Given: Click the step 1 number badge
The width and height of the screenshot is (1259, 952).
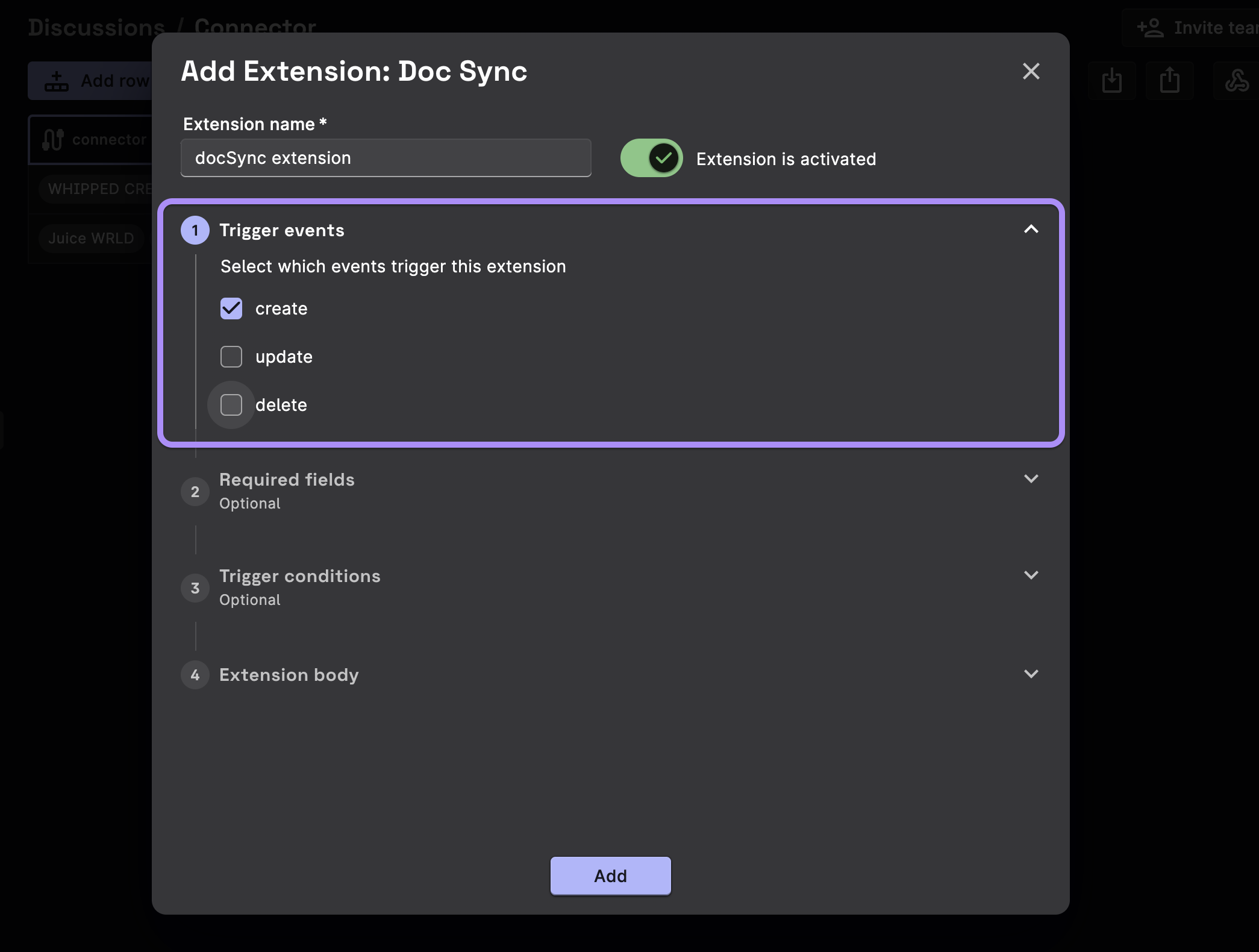Looking at the screenshot, I should point(195,230).
